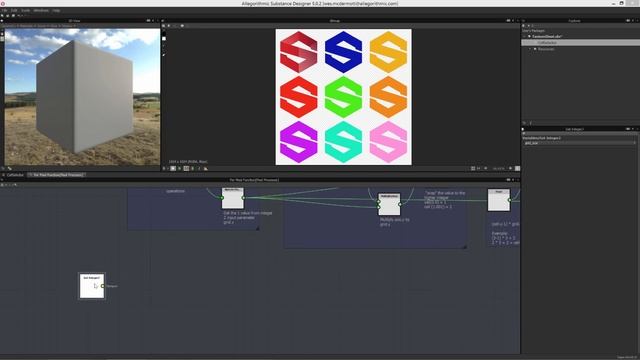Viewport: 640px width, 360px height.
Task: Select the node commented 'Get the 1 value'
Action: pos(233,198)
